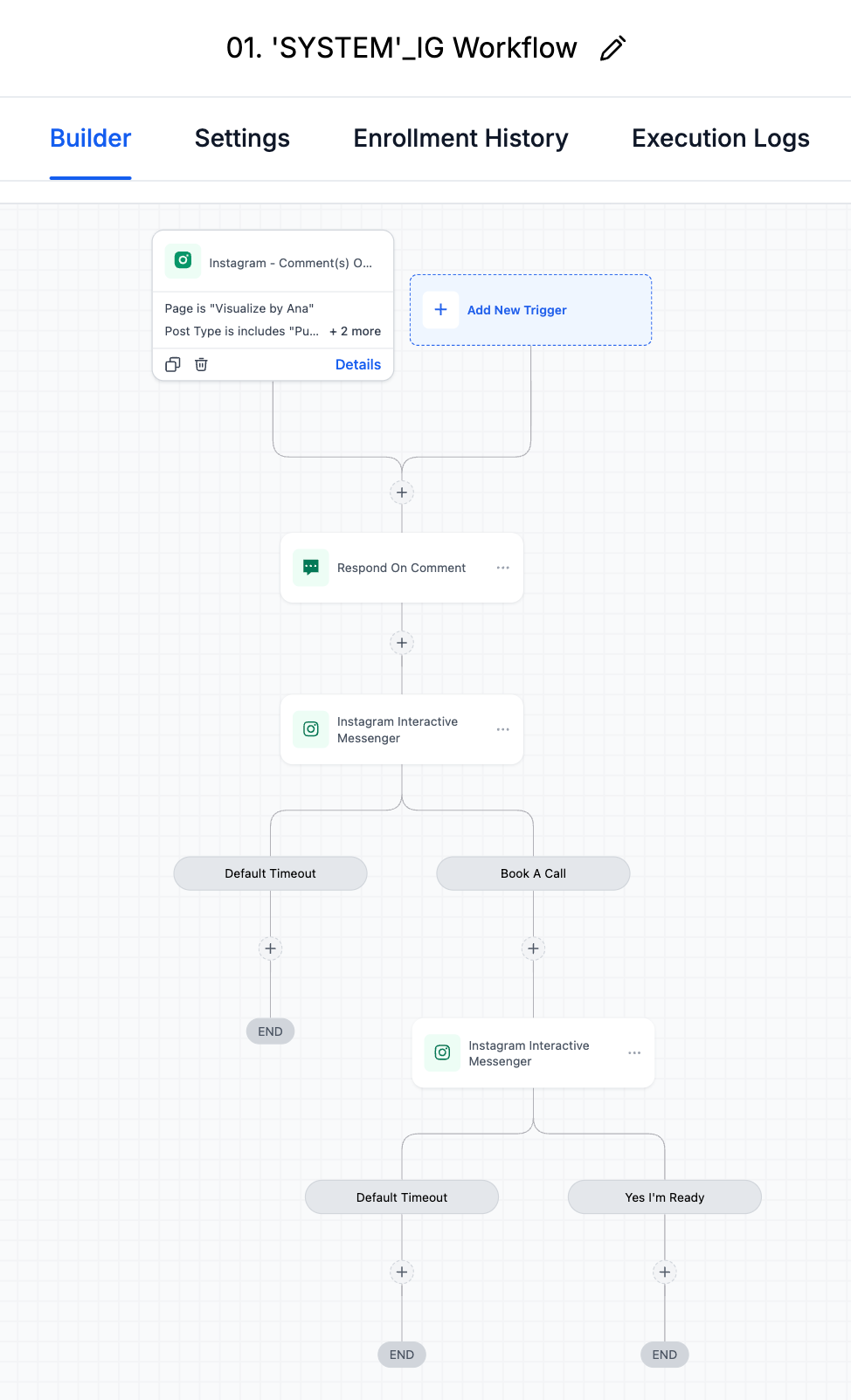Duplicate the Instagram comment trigger

click(173, 364)
